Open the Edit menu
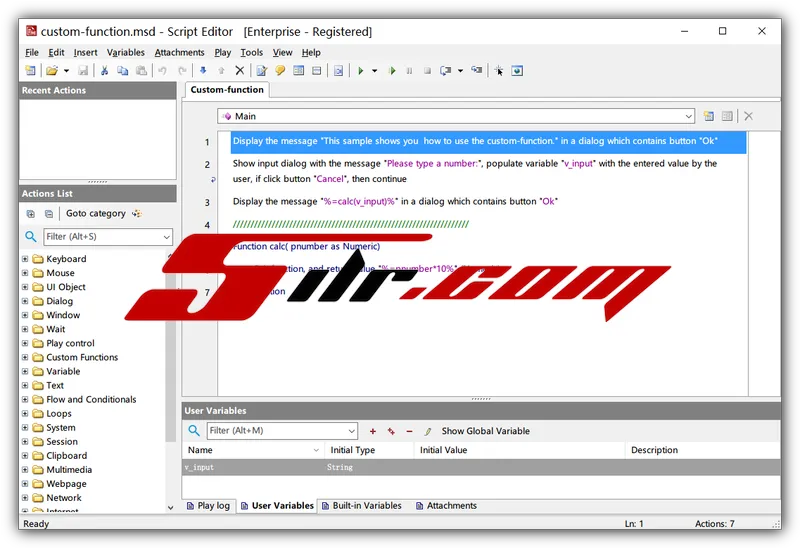The width and height of the screenshot is (800, 548). [56, 53]
